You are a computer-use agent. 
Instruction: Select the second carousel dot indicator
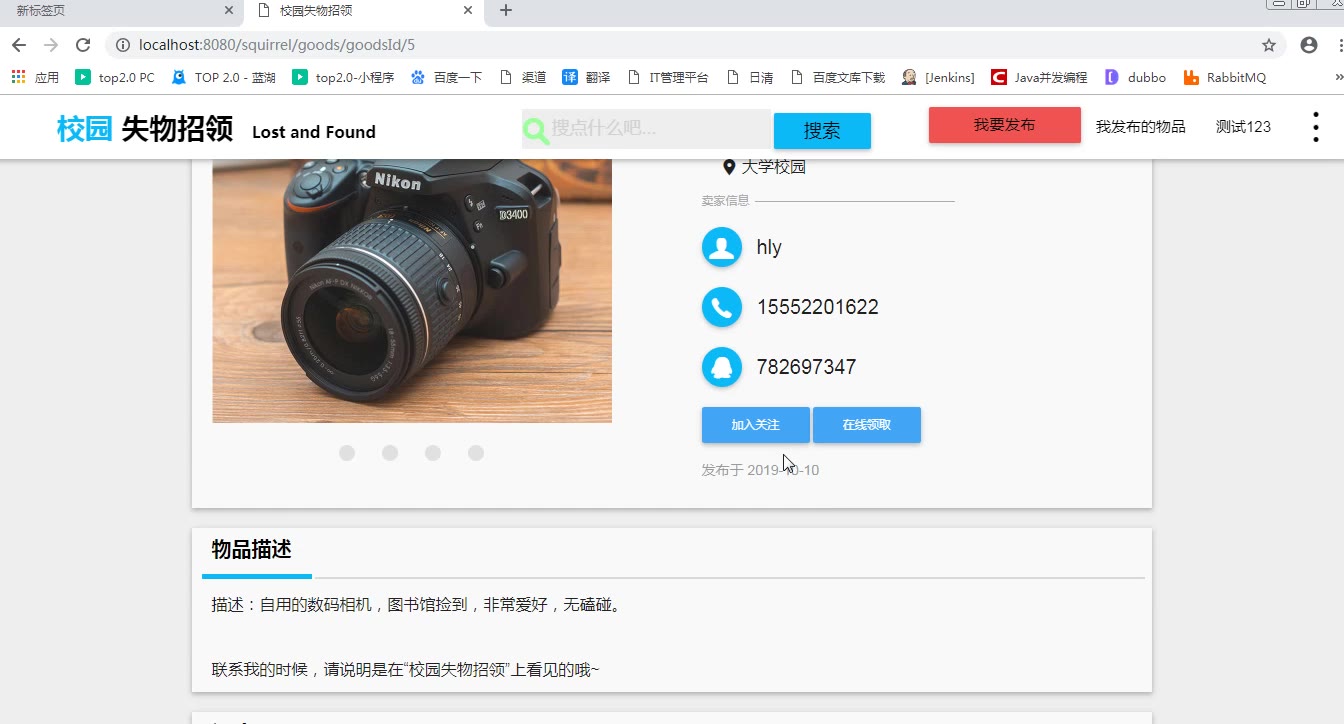pos(390,453)
